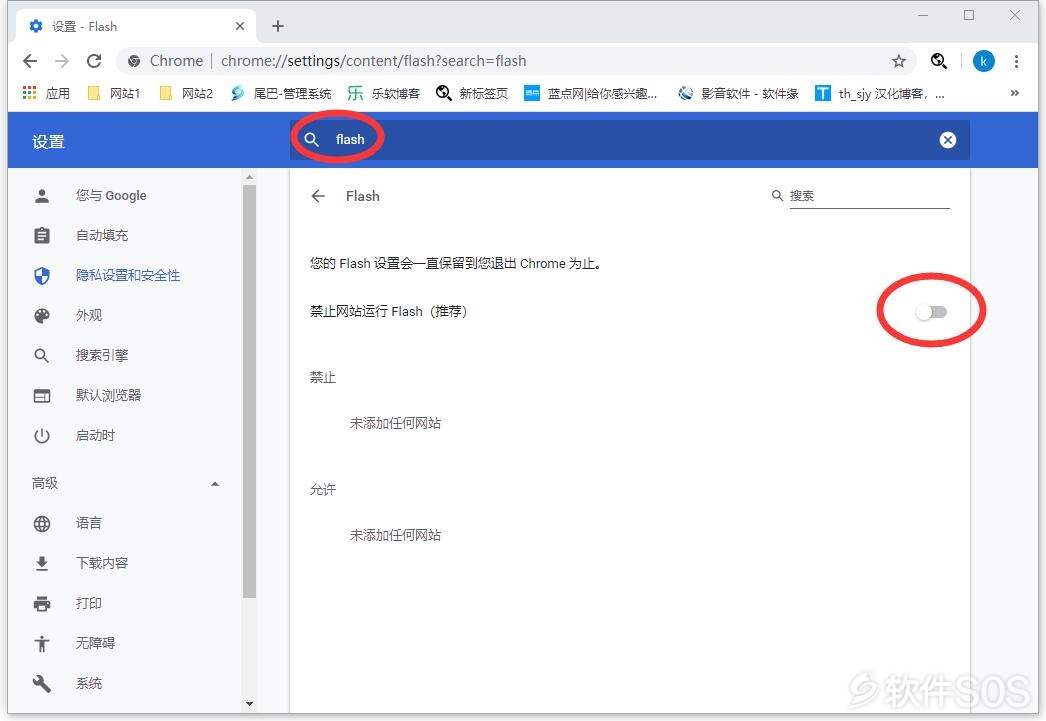
Task: Click the 设置 header title
Action: (x=48, y=142)
